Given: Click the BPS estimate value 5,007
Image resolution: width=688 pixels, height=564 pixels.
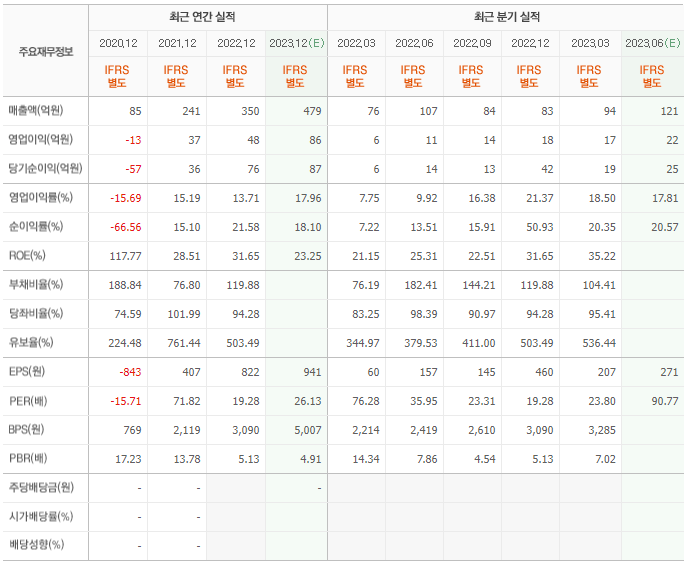Looking at the screenshot, I should point(308,430).
